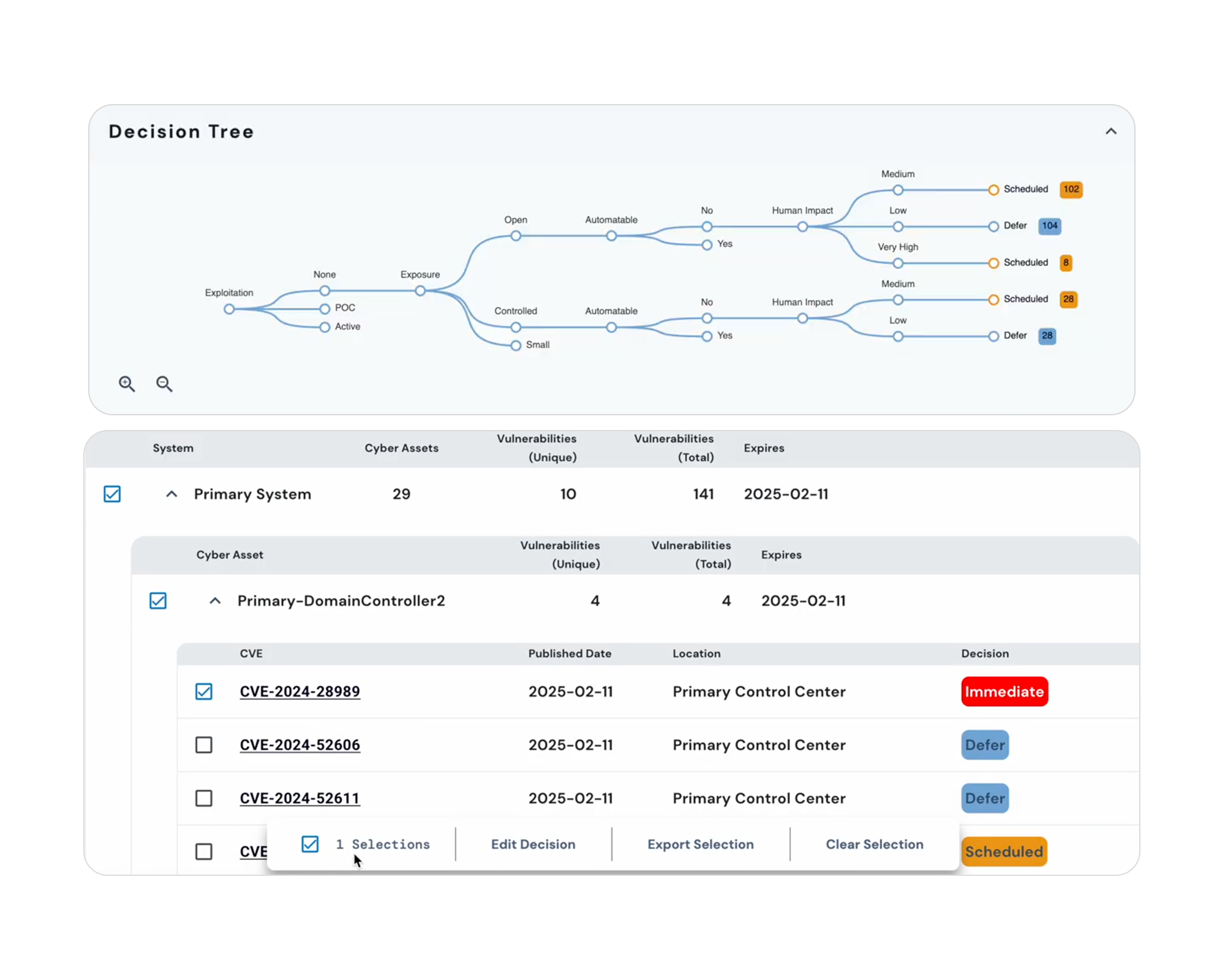Open the CVE-2024-28989 link

click(x=300, y=692)
